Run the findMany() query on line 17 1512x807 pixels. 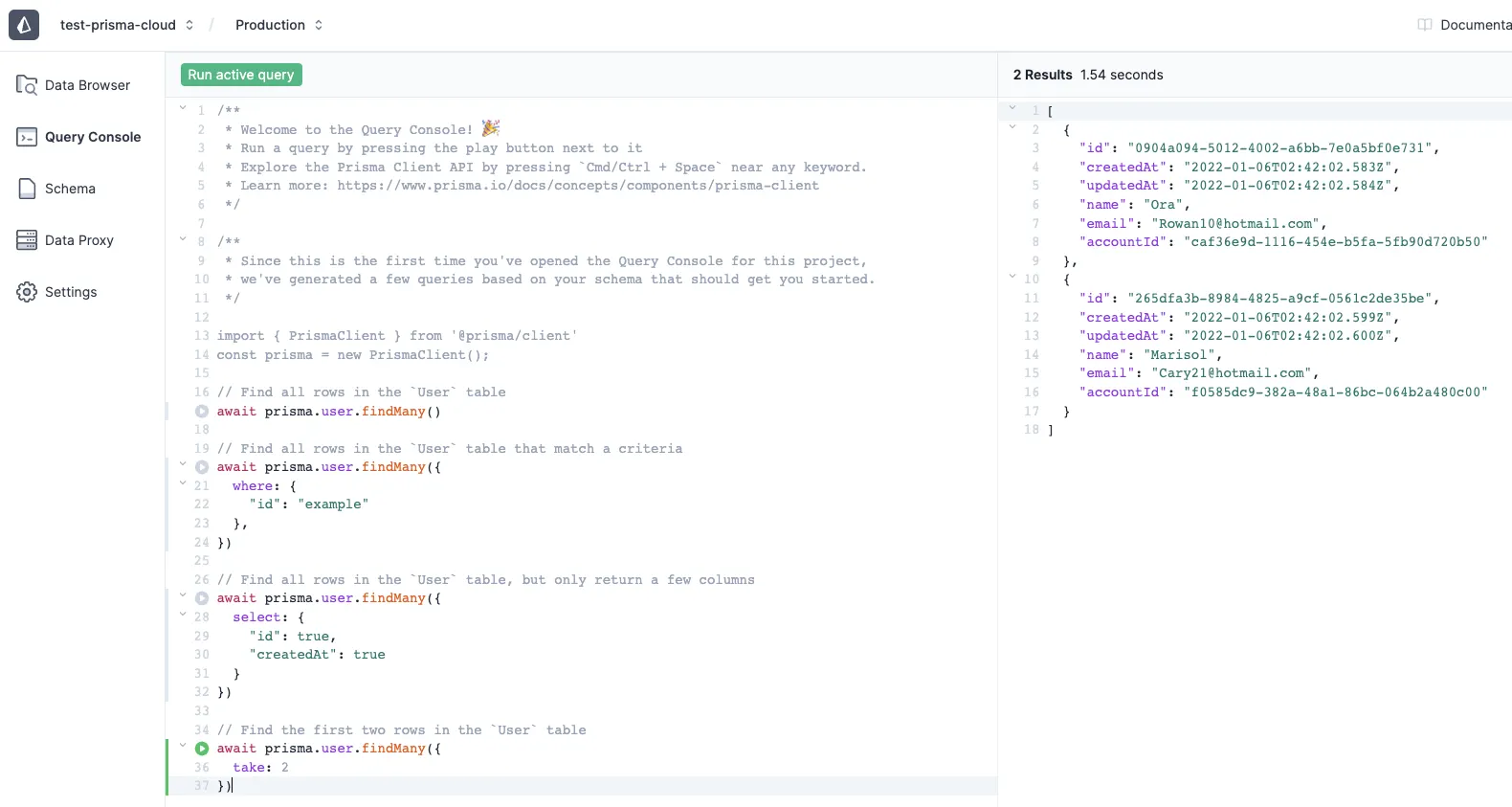tap(202, 412)
